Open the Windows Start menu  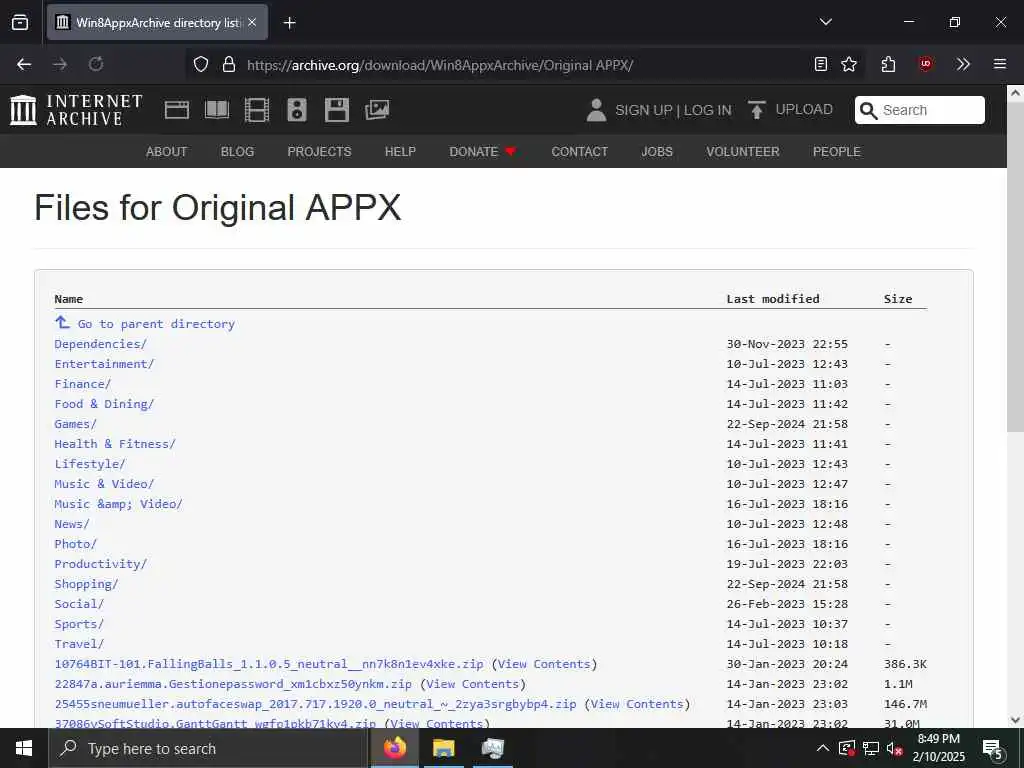point(24,748)
